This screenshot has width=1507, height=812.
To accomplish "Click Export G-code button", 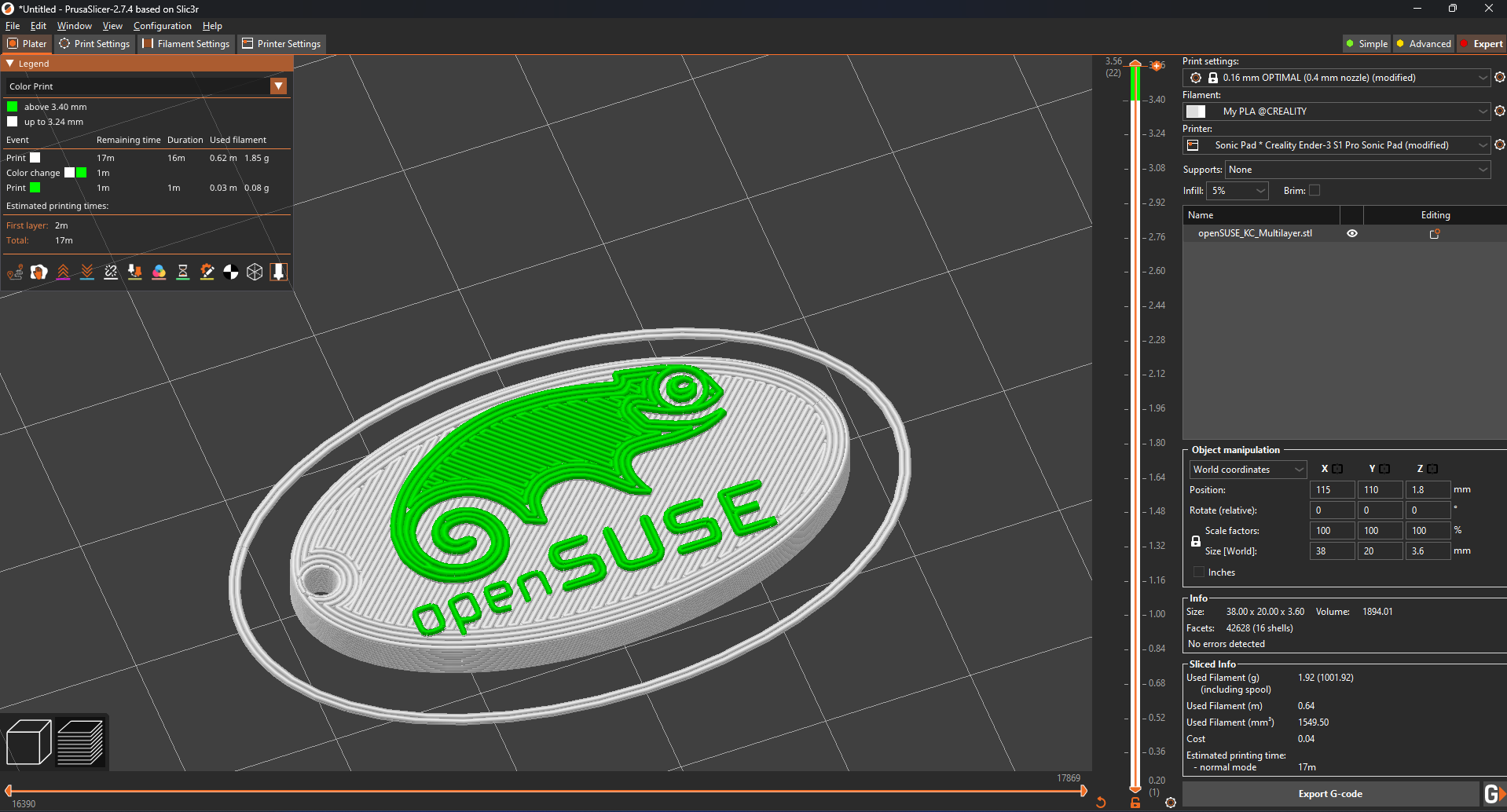I will pos(1330,794).
